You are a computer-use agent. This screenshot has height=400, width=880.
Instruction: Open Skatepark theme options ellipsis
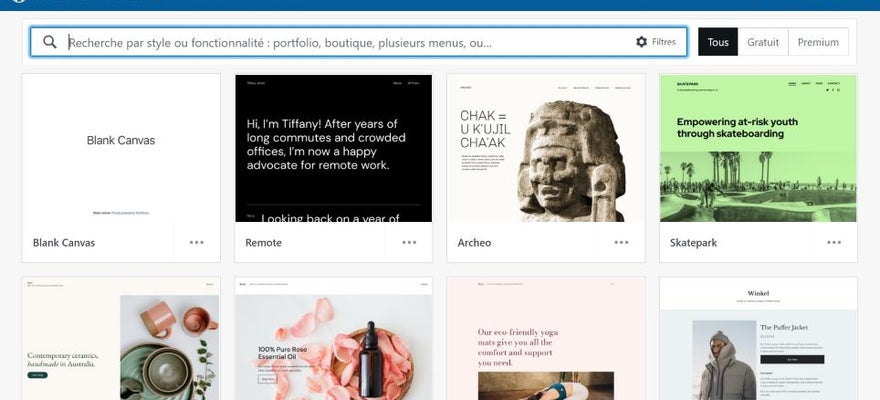click(x=834, y=242)
